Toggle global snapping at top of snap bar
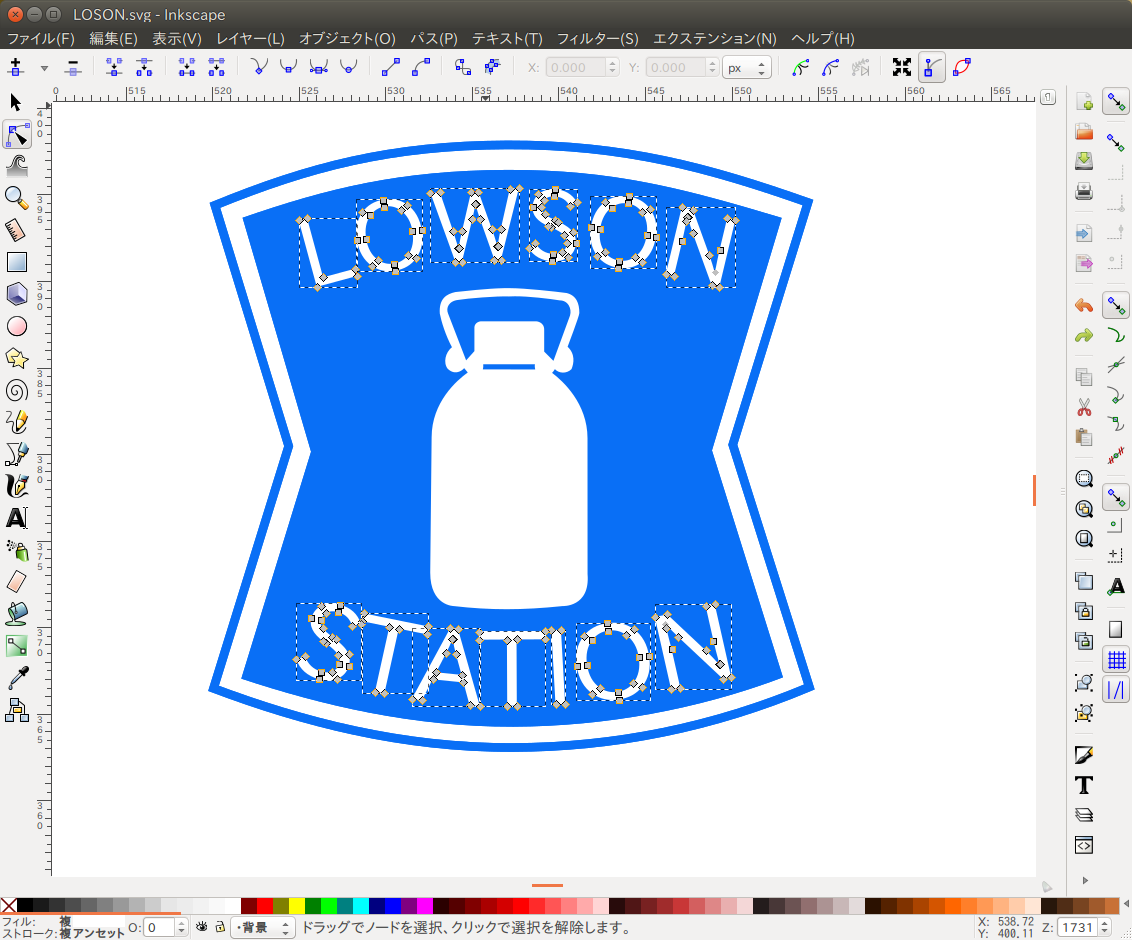 point(1115,102)
